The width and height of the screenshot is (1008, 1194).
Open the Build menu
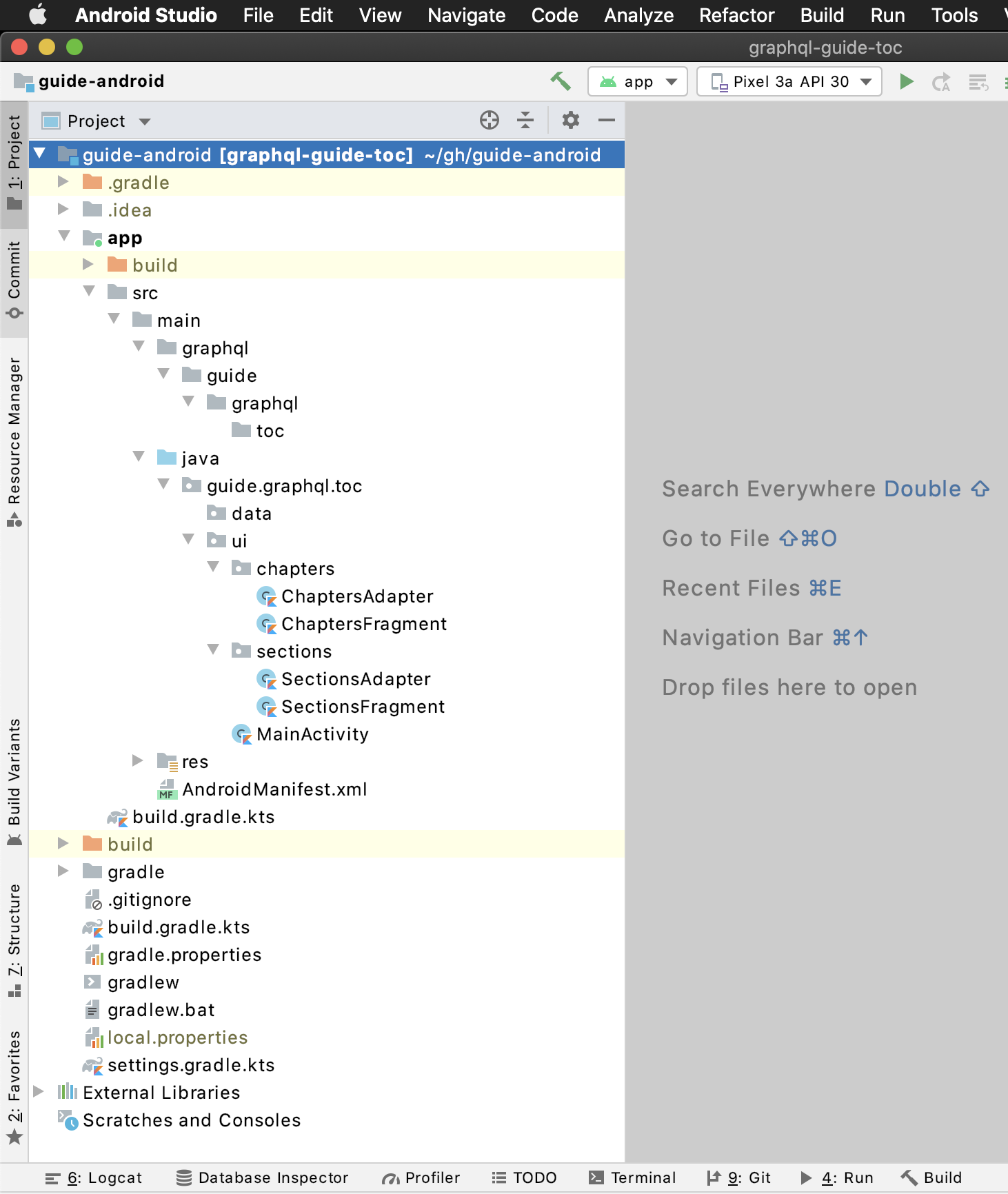[x=823, y=15]
